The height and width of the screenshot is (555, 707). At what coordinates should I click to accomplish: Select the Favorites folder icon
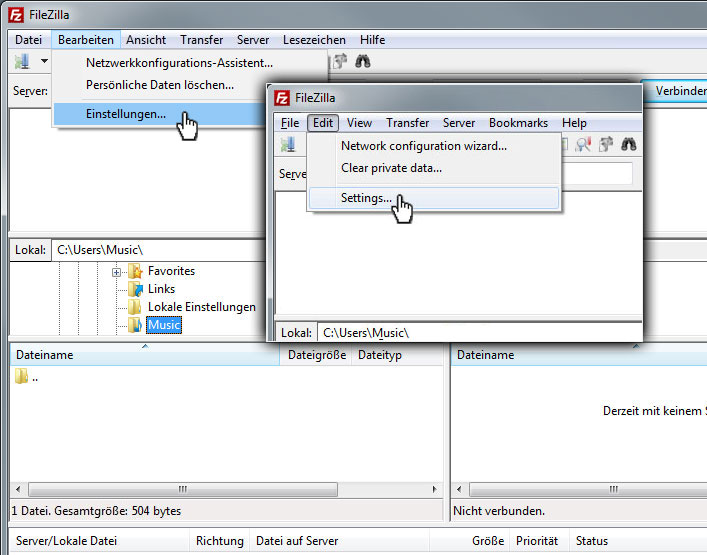pyautogui.click(x=135, y=271)
